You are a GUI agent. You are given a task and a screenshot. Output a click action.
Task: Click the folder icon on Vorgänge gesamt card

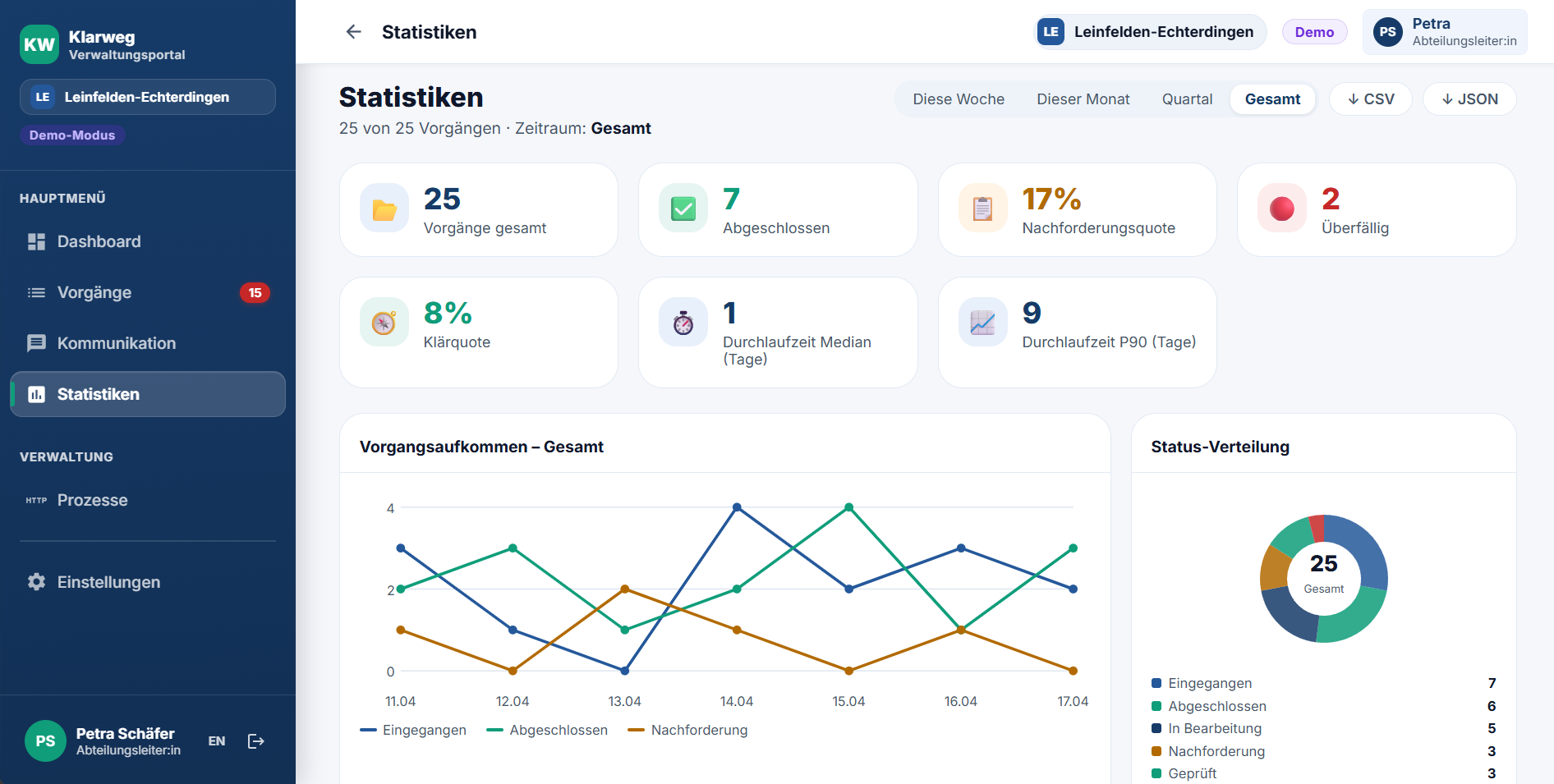pos(384,209)
